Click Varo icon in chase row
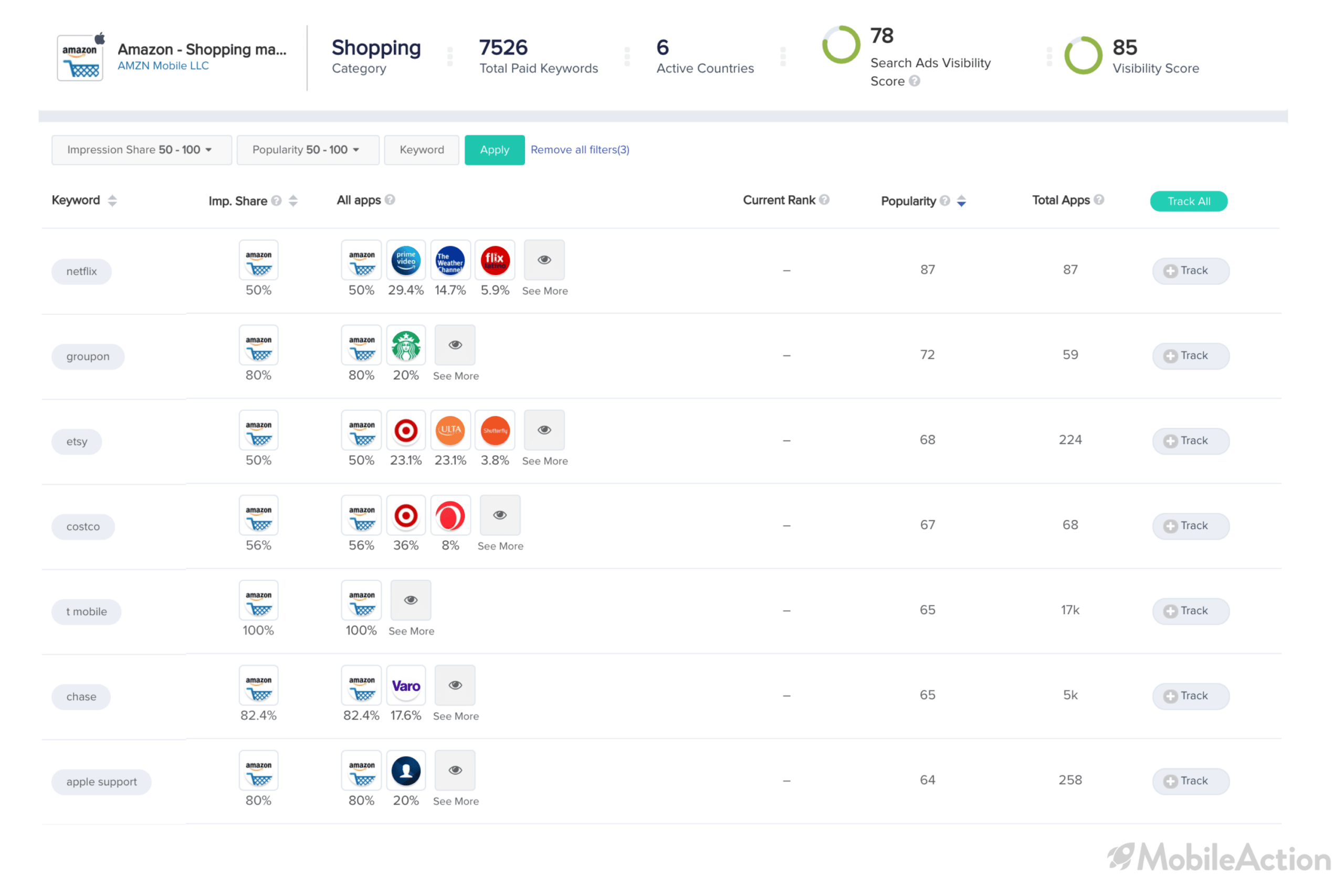Image resolution: width=1344 pixels, height=896 pixels. click(x=406, y=685)
